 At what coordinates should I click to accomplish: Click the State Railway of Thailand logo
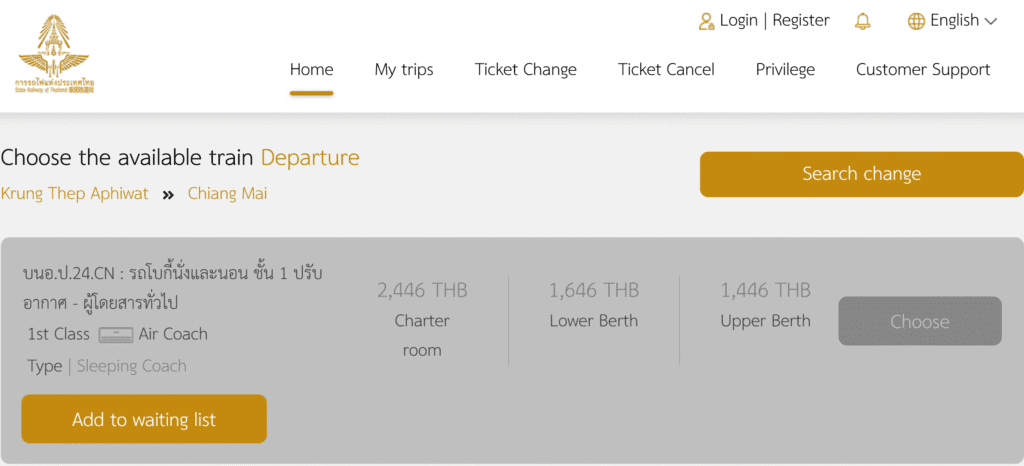click(x=54, y=55)
